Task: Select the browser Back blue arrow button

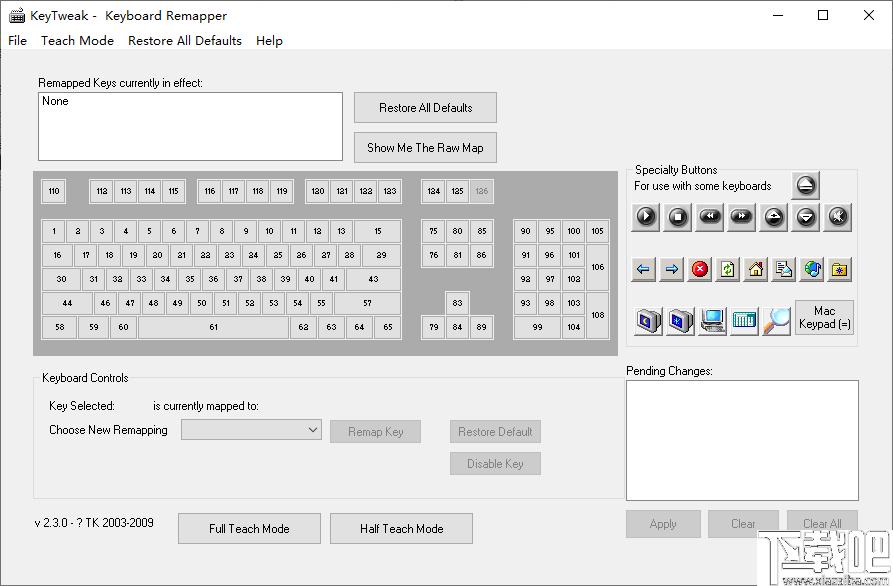Action: click(x=644, y=269)
